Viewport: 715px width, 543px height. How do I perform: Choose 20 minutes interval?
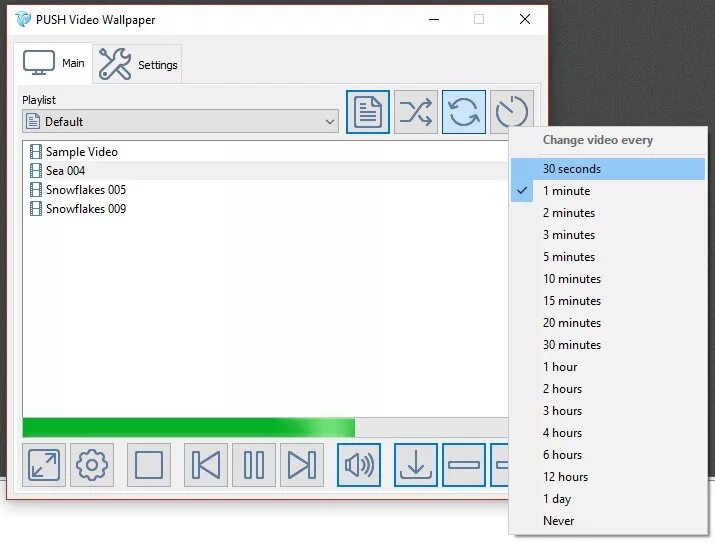coord(608,323)
